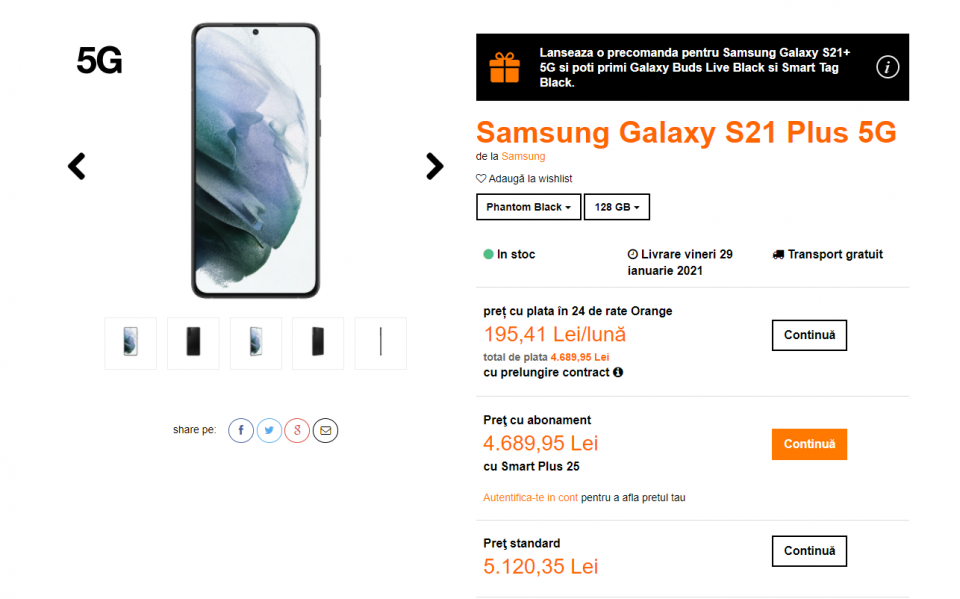Click the contract extension info icon
Screen dimensions: 960x599
(x=618, y=372)
